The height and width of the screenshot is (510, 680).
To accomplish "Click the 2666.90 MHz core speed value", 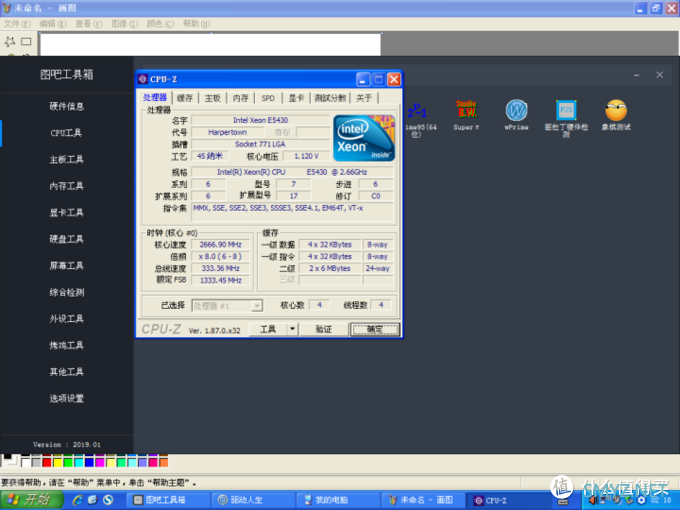I will pos(221,245).
